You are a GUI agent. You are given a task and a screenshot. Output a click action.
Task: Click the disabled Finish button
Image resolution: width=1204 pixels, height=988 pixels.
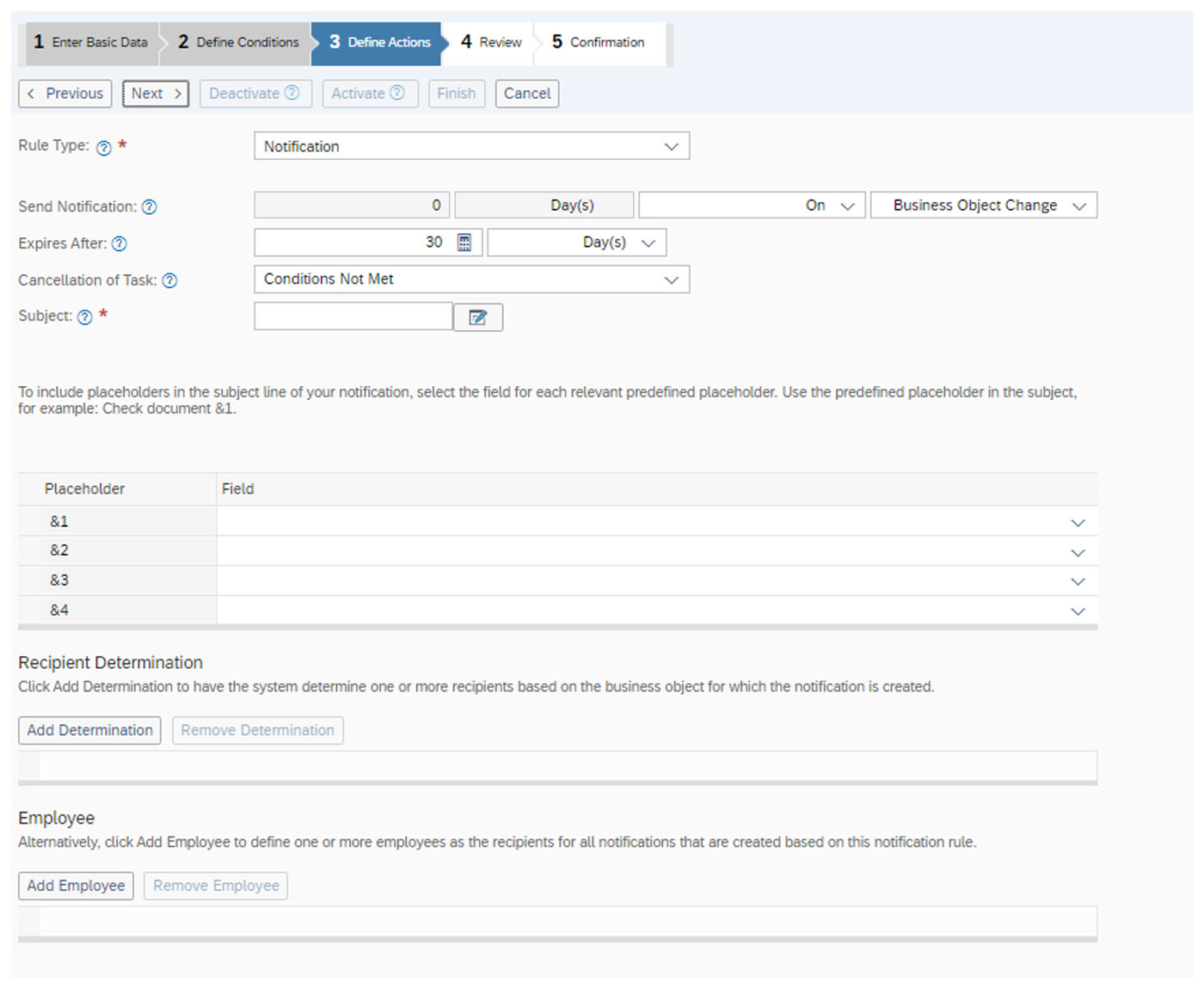[x=457, y=94]
